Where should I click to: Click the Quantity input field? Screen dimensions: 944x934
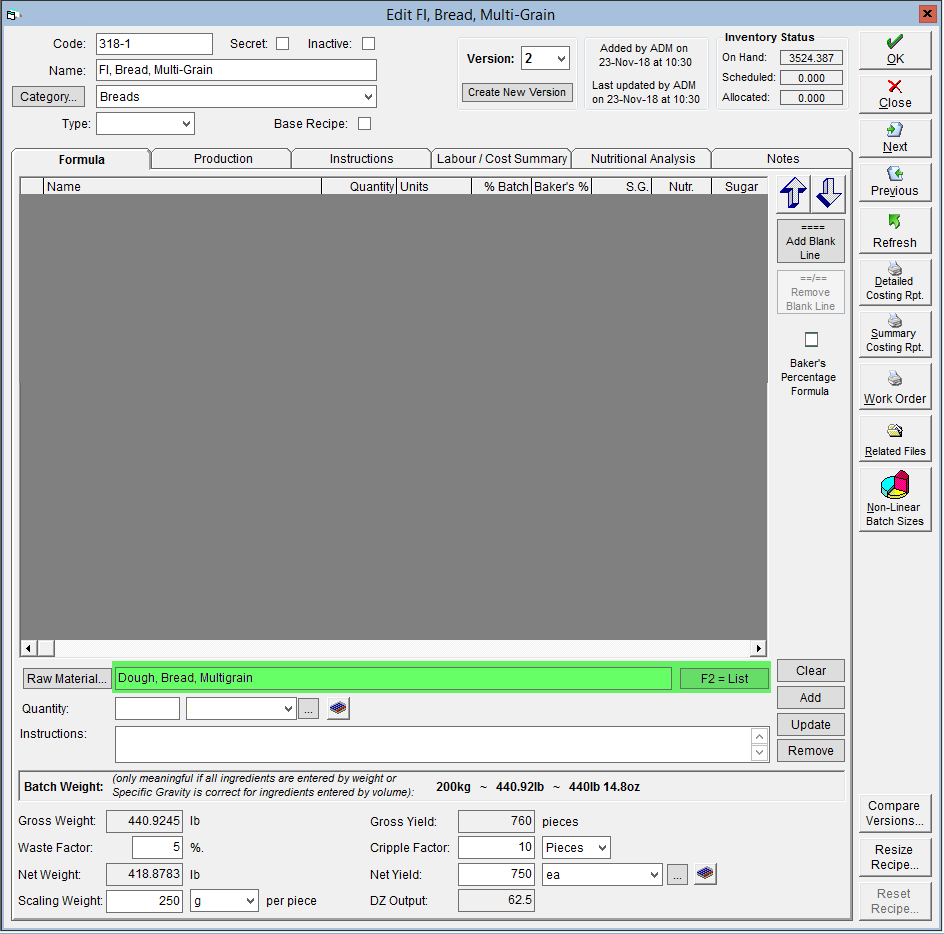pos(148,709)
